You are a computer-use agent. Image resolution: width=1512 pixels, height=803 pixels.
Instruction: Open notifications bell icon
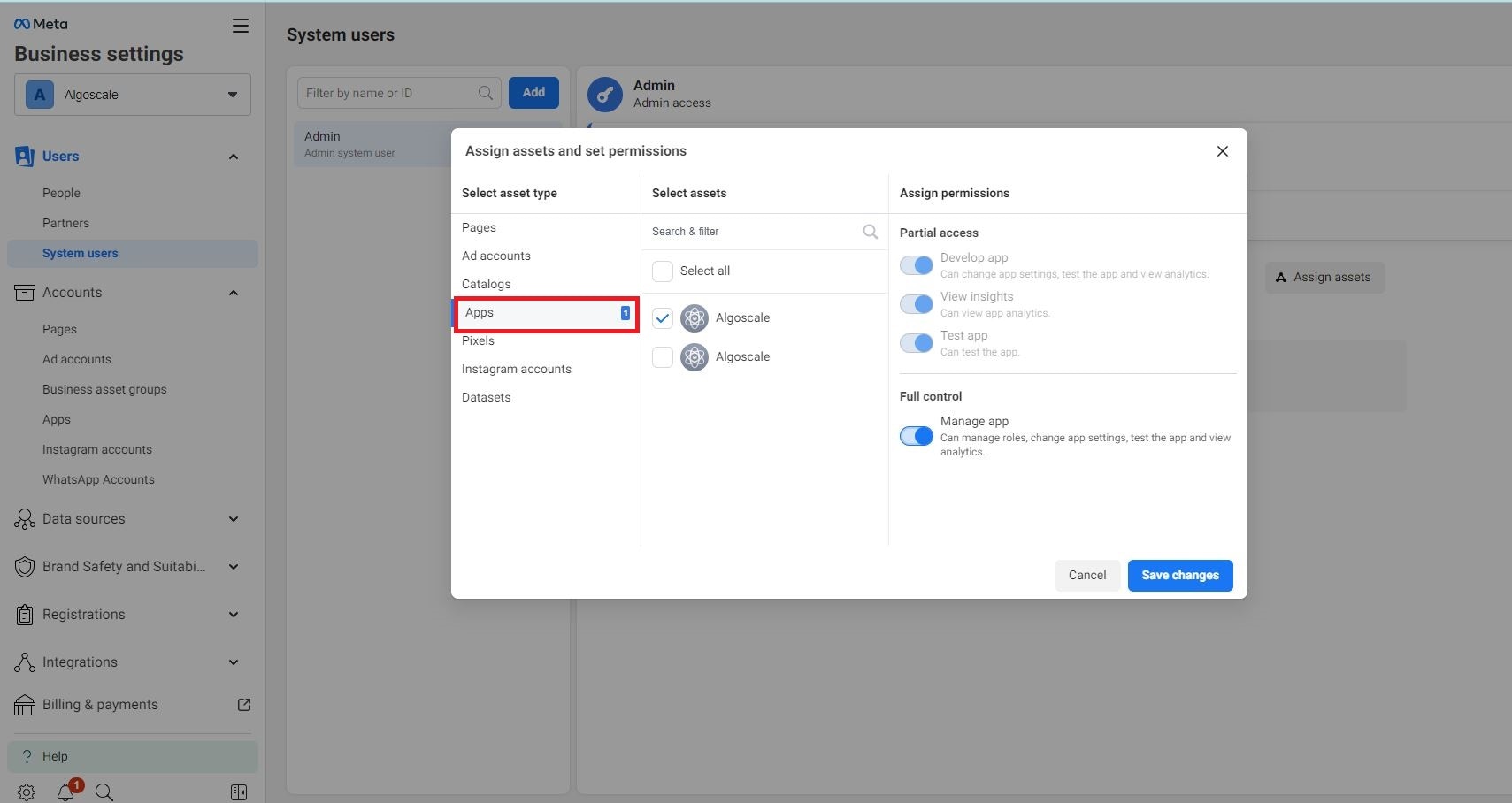[x=66, y=792]
